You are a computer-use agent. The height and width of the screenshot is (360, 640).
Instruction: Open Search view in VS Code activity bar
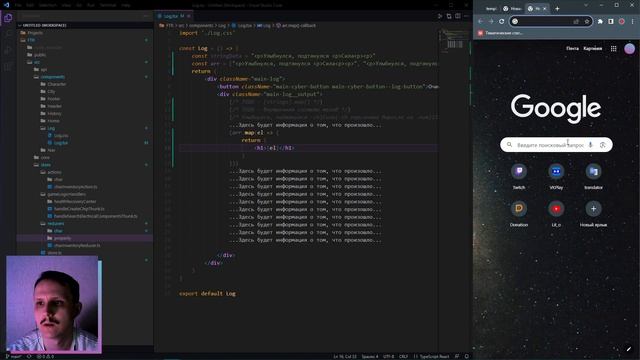[8, 34]
